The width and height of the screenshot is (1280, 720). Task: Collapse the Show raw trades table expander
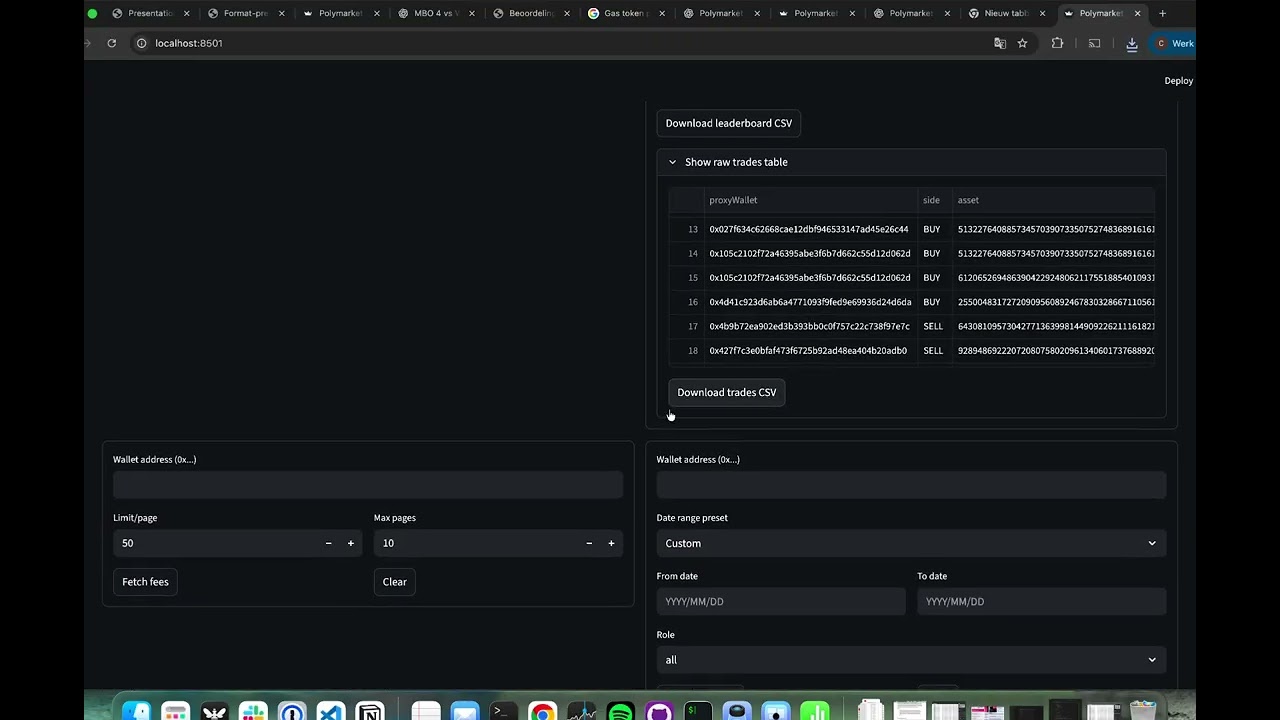(911, 162)
